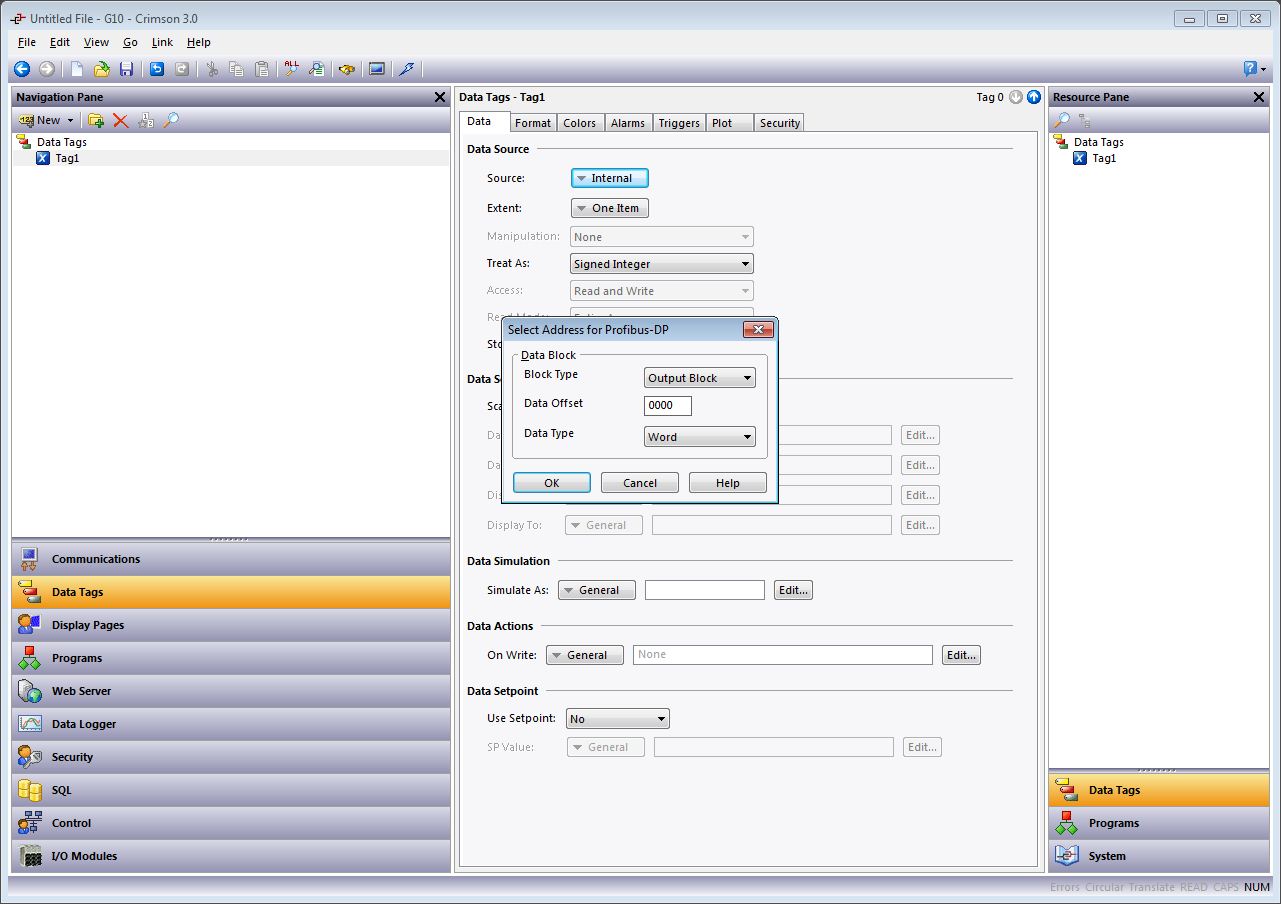The height and width of the screenshot is (904, 1281).
Task: Click the sort order icon in Navigation Pane
Action: [146, 120]
